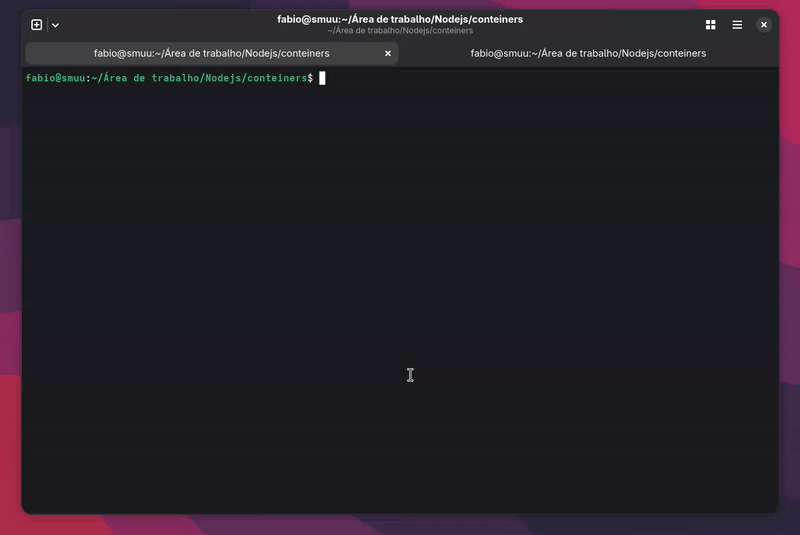The width and height of the screenshot is (800, 535).
Task: Show the tab overview grid
Action: pyautogui.click(x=710, y=24)
